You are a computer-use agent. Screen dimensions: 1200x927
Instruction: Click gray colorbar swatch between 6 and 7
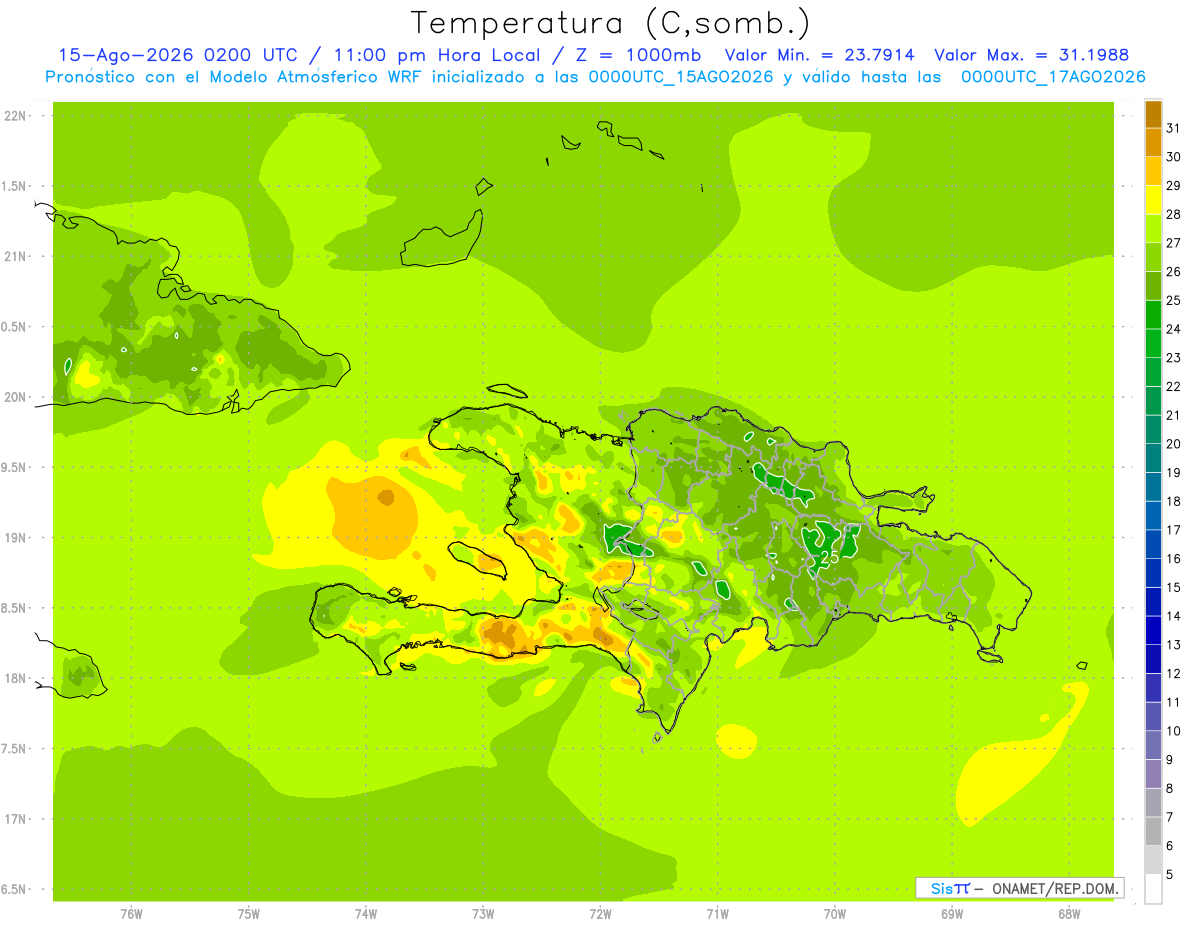tap(1153, 831)
